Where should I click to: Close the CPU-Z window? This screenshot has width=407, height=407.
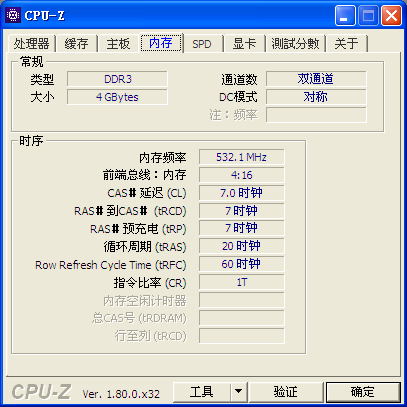pos(391,15)
